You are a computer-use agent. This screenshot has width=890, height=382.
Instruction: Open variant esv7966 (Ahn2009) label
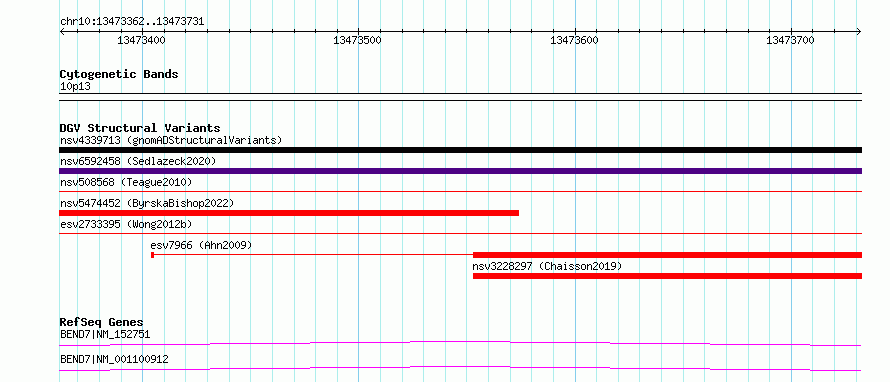[201, 245]
